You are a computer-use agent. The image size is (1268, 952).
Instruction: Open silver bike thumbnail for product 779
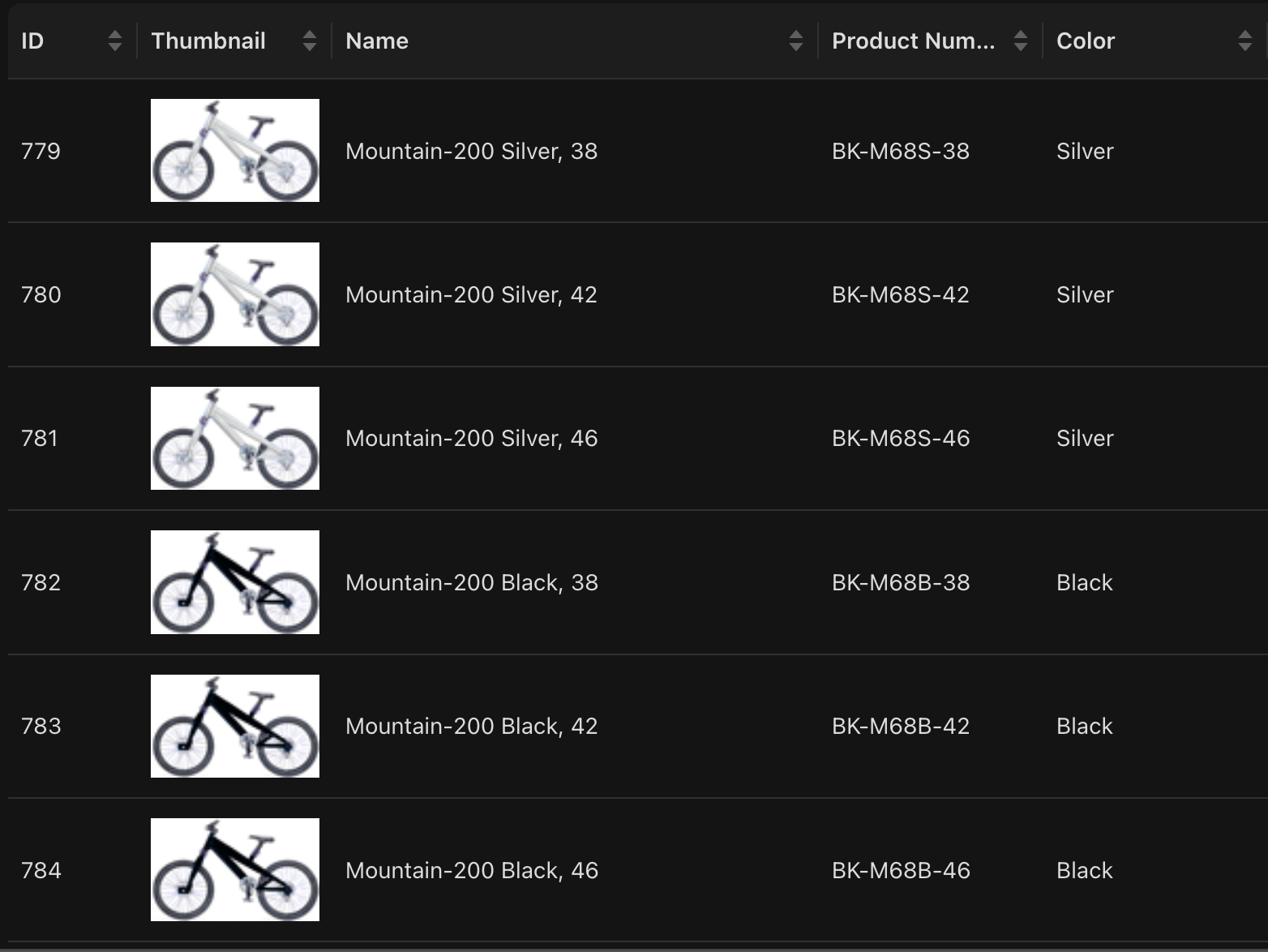coord(235,151)
